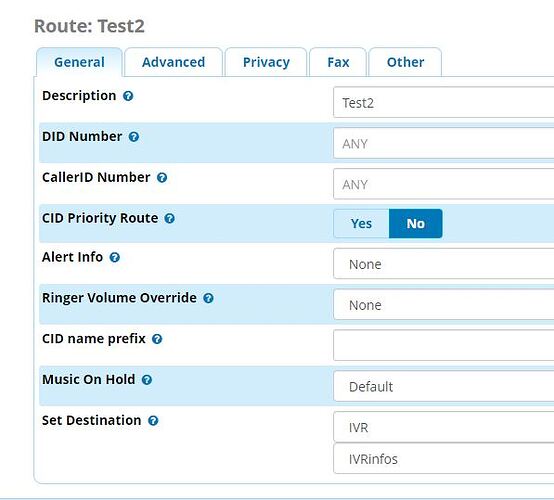Click the help icon beside DID Number
554x500 pixels.
pyautogui.click(x=134, y=137)
